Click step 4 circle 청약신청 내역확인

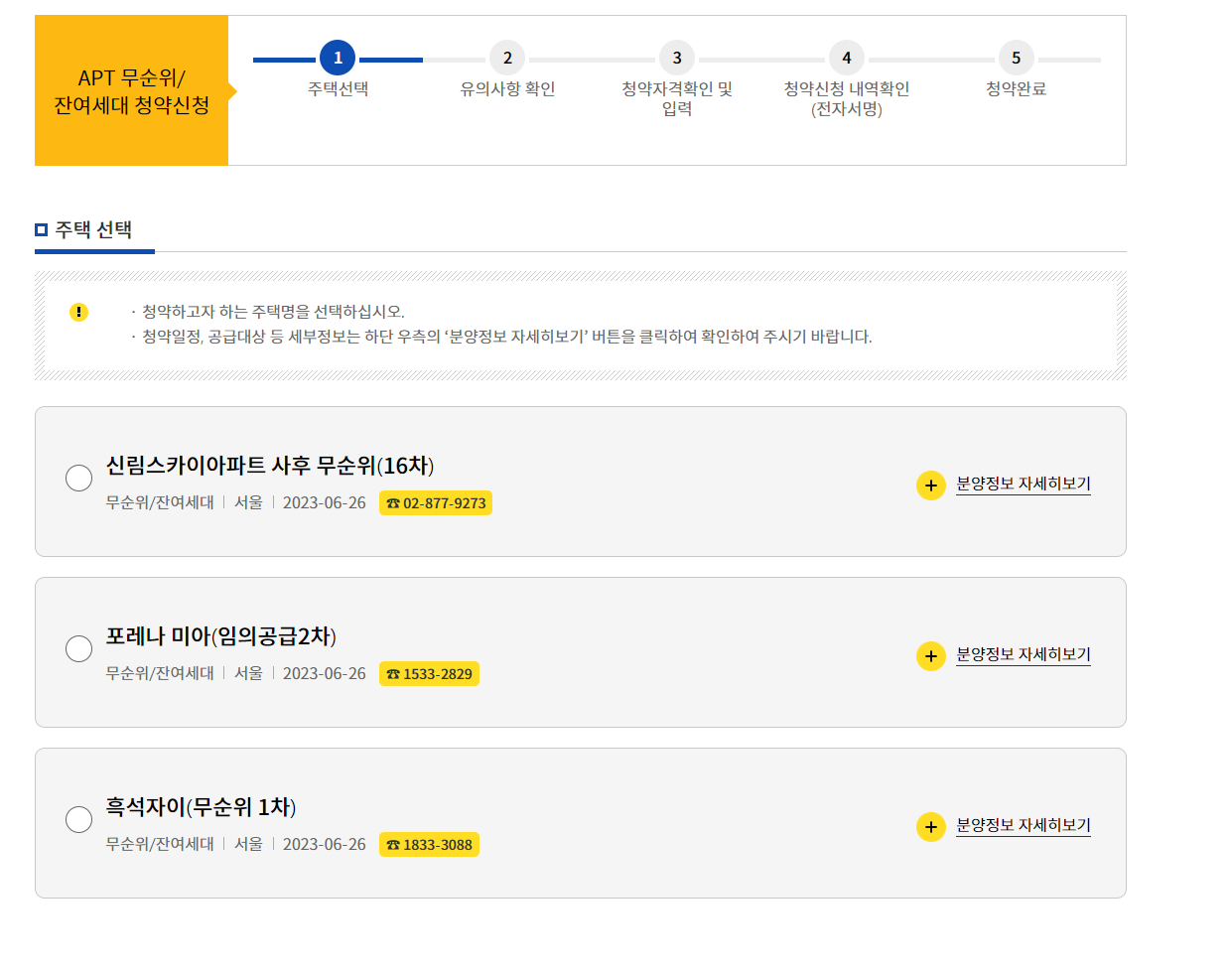[847, 58]
